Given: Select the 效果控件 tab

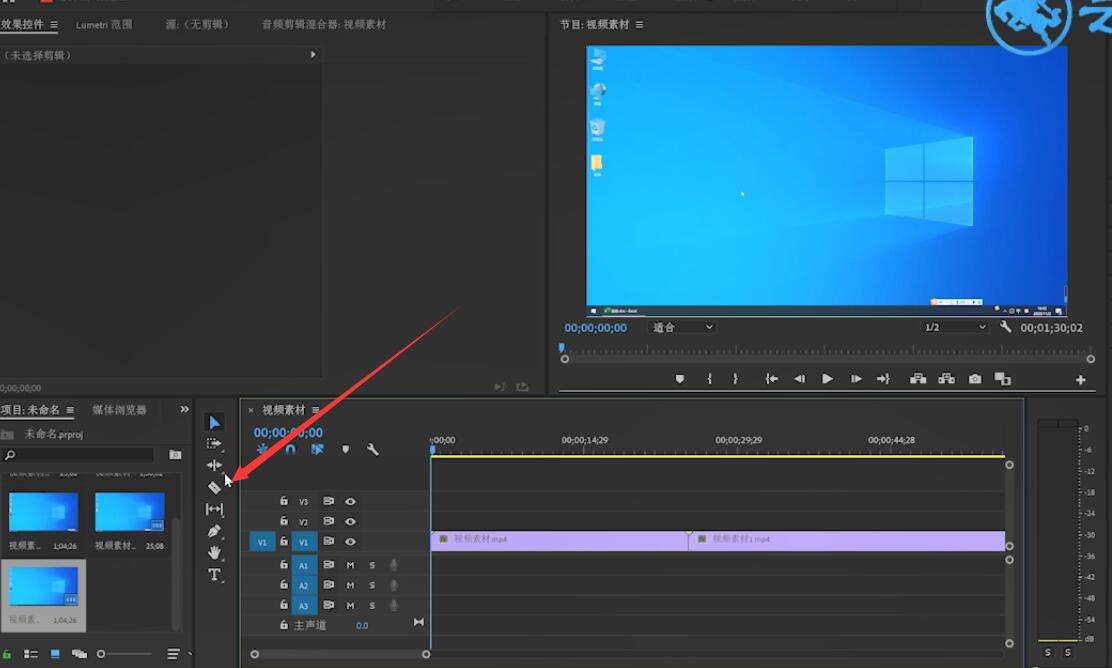Looking at the screenshot, I should [x=23, y=24].
